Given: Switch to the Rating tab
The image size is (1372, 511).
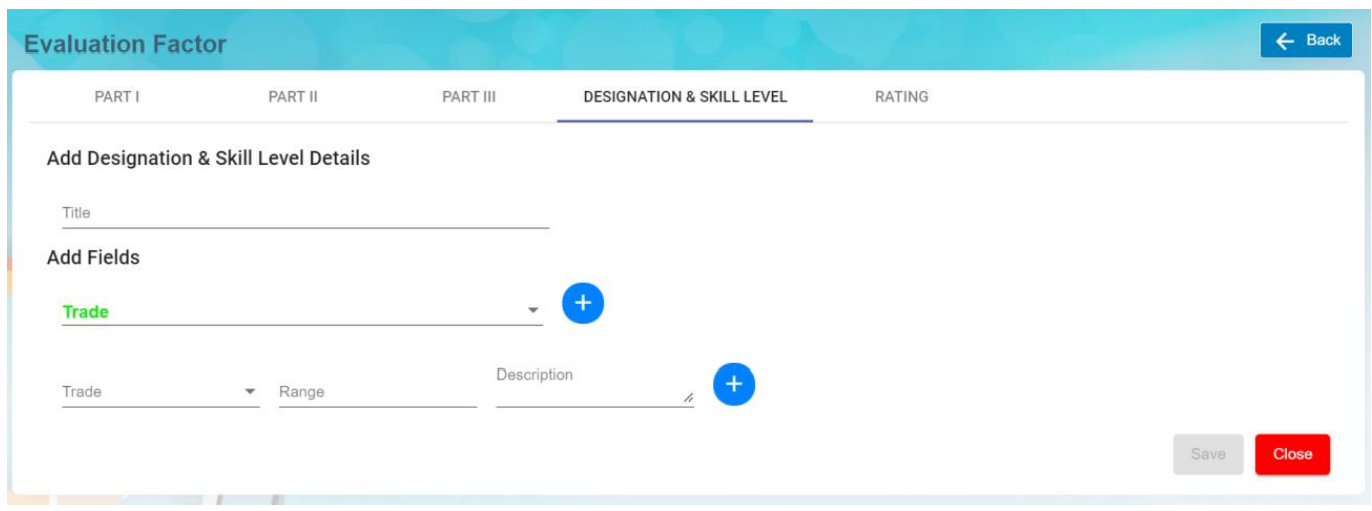Looking at the screenshot, I should tap(901, 97).
